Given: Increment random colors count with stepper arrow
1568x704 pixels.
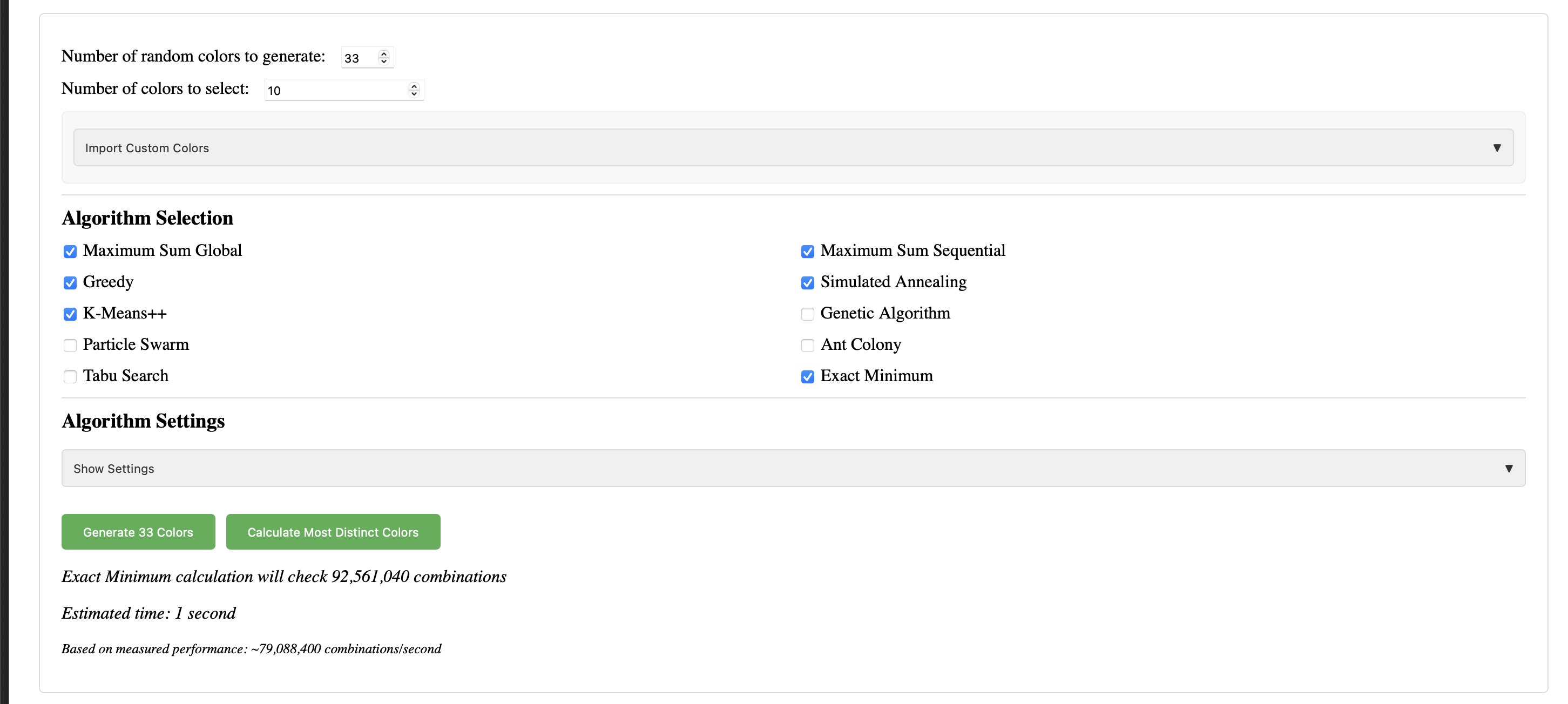Looking at the screenshot, I should point(384,53).
